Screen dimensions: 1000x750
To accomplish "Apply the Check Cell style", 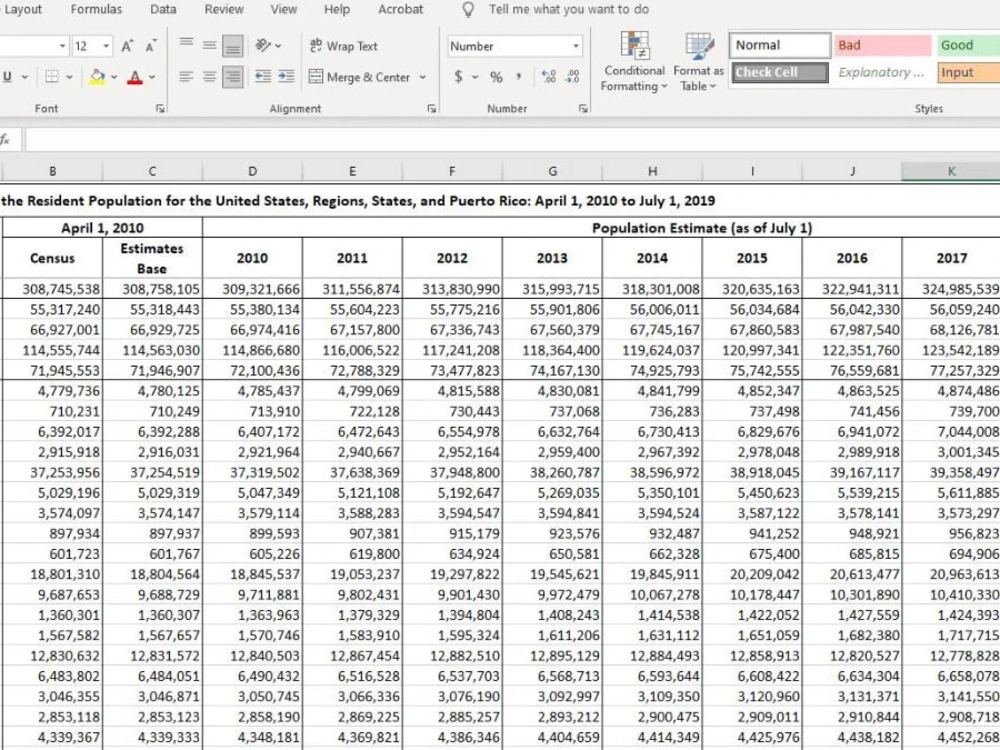I will (780, 72).
